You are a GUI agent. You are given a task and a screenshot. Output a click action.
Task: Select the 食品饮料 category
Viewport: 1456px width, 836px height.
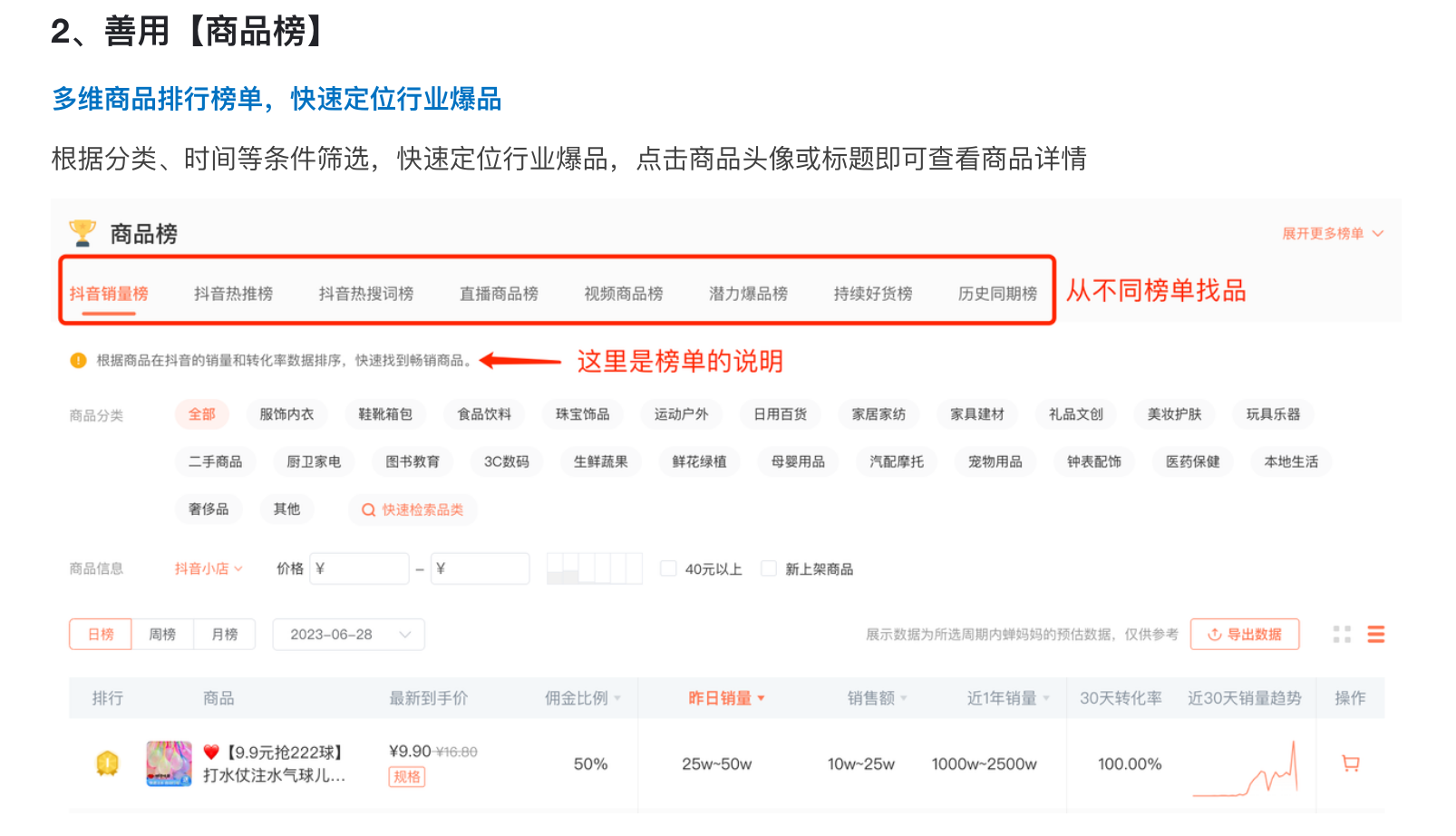point(484,414)
